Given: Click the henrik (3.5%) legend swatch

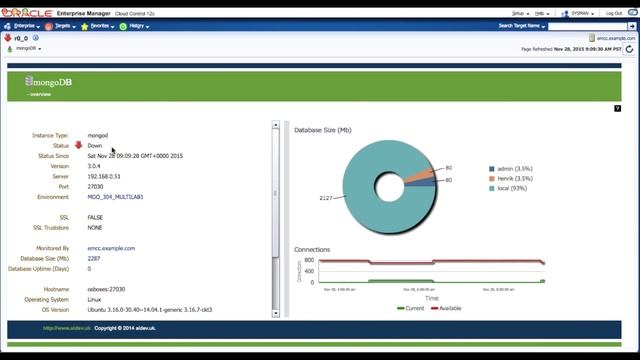Looking at the screenshot, I should point(491,178).
